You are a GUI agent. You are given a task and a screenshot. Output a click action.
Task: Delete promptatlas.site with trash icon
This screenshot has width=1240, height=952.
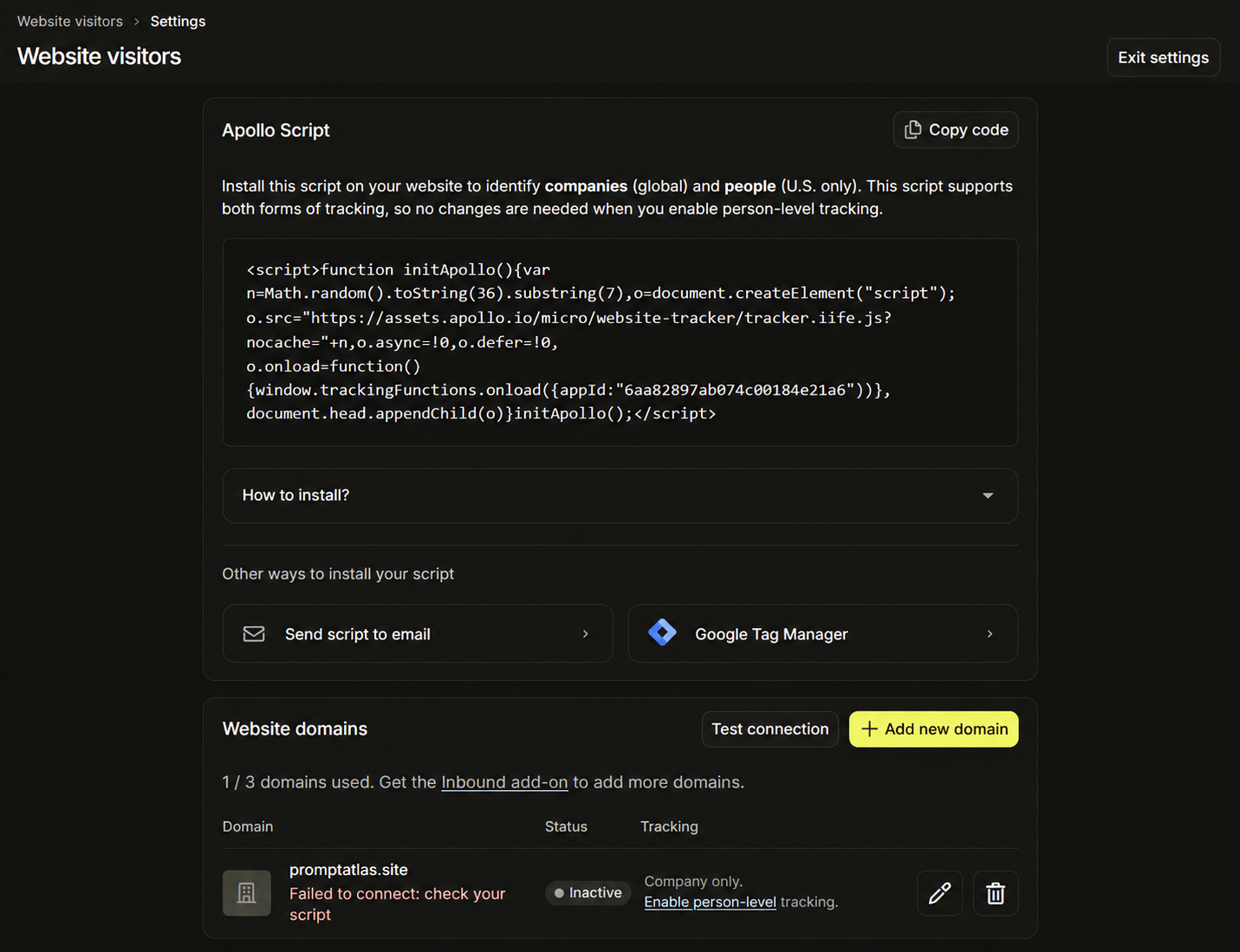point(996,893)
